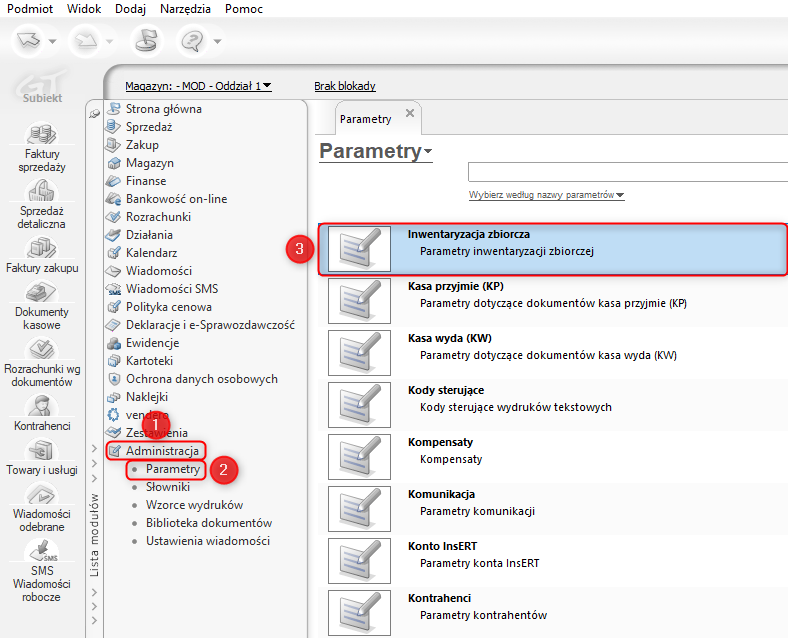
Task: Open the Podmiot menu
Action: click(30, 9)
